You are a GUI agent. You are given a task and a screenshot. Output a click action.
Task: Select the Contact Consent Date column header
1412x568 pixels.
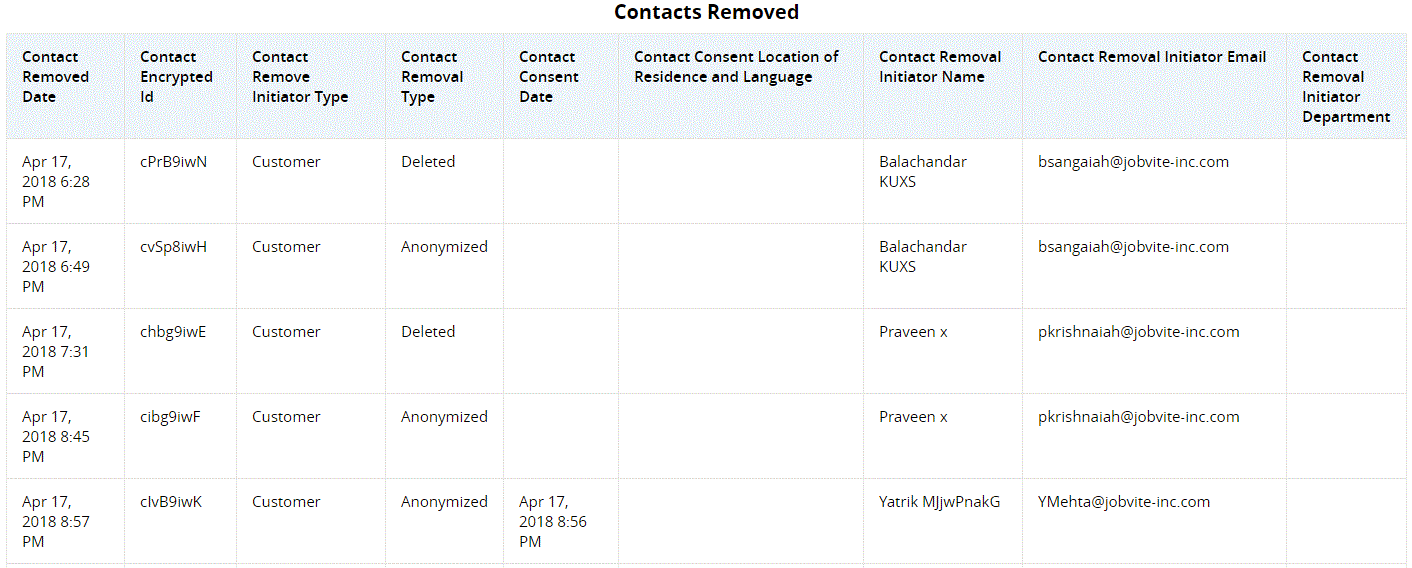point(548,77)
